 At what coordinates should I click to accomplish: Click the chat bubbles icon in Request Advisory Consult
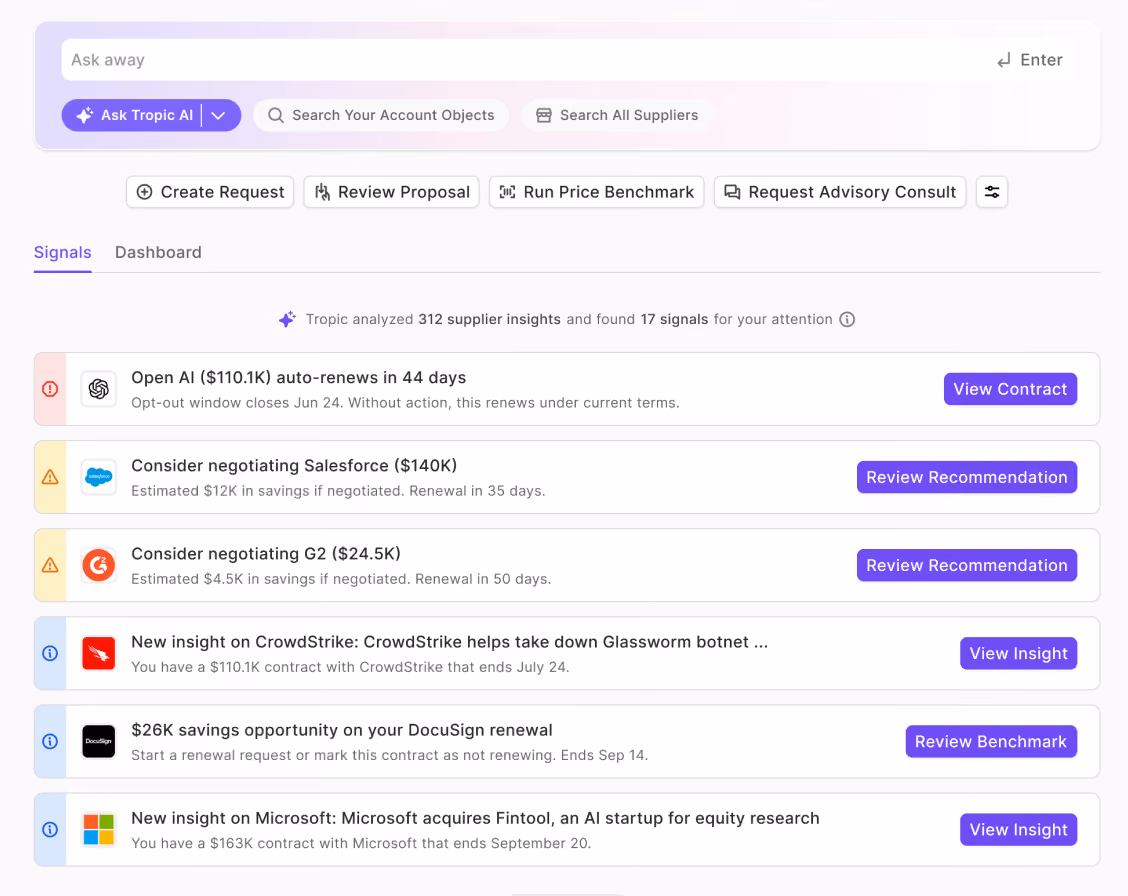[732, 192]
